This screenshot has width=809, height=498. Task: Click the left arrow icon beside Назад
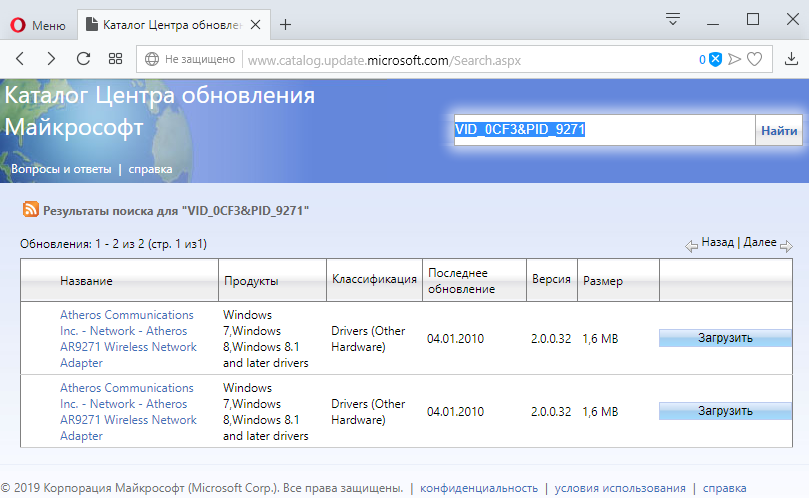[691, 246]
